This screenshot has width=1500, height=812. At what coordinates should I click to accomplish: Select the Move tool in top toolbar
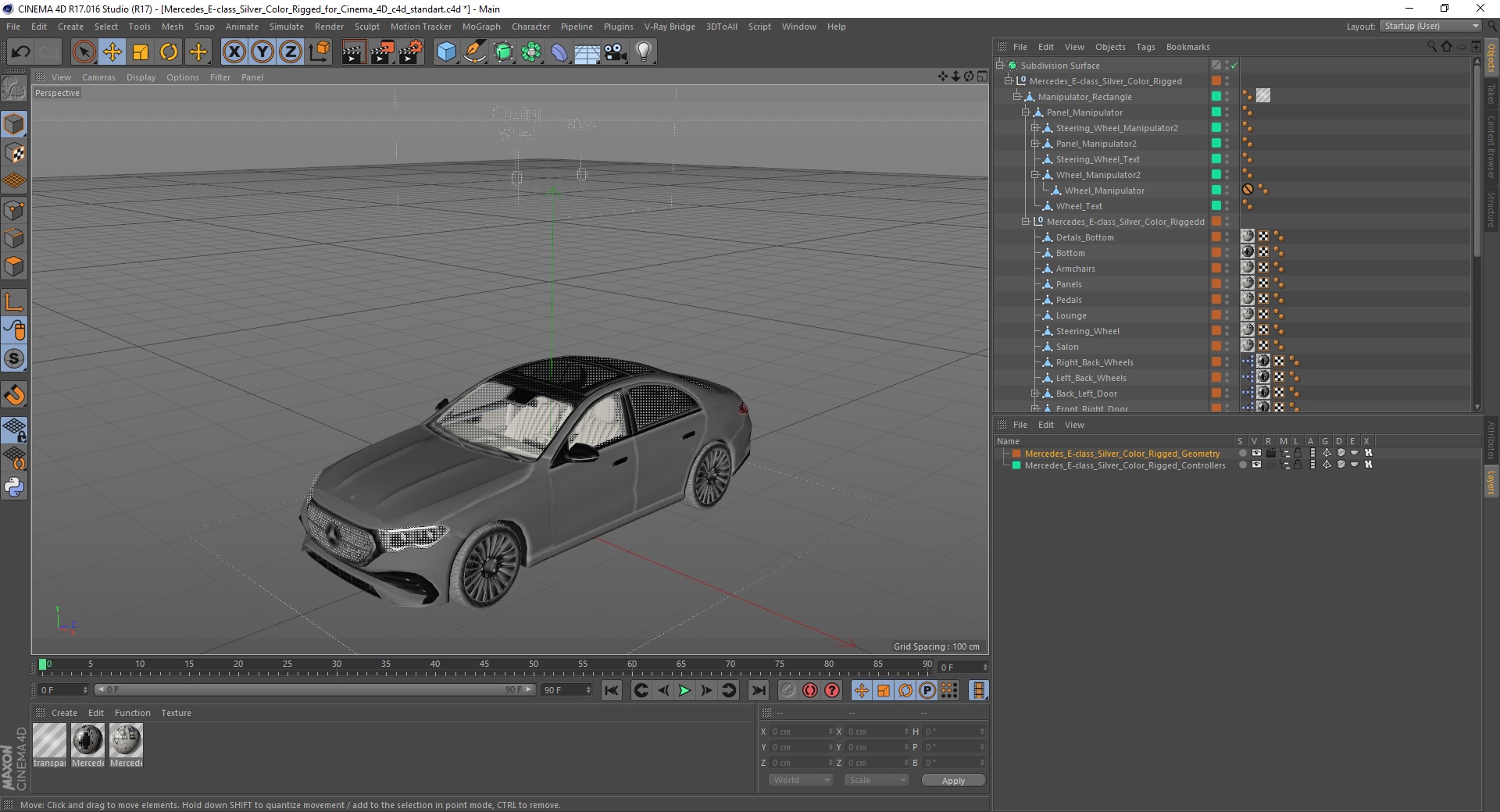point(112,52)
